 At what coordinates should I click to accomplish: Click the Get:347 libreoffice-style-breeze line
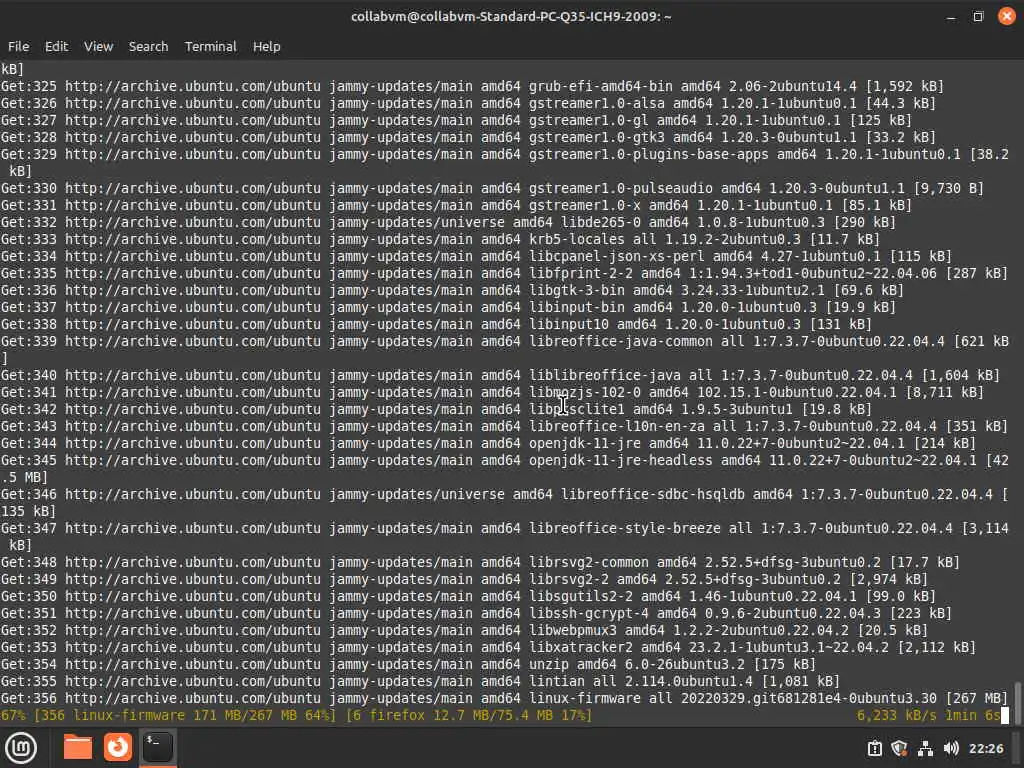504,536
